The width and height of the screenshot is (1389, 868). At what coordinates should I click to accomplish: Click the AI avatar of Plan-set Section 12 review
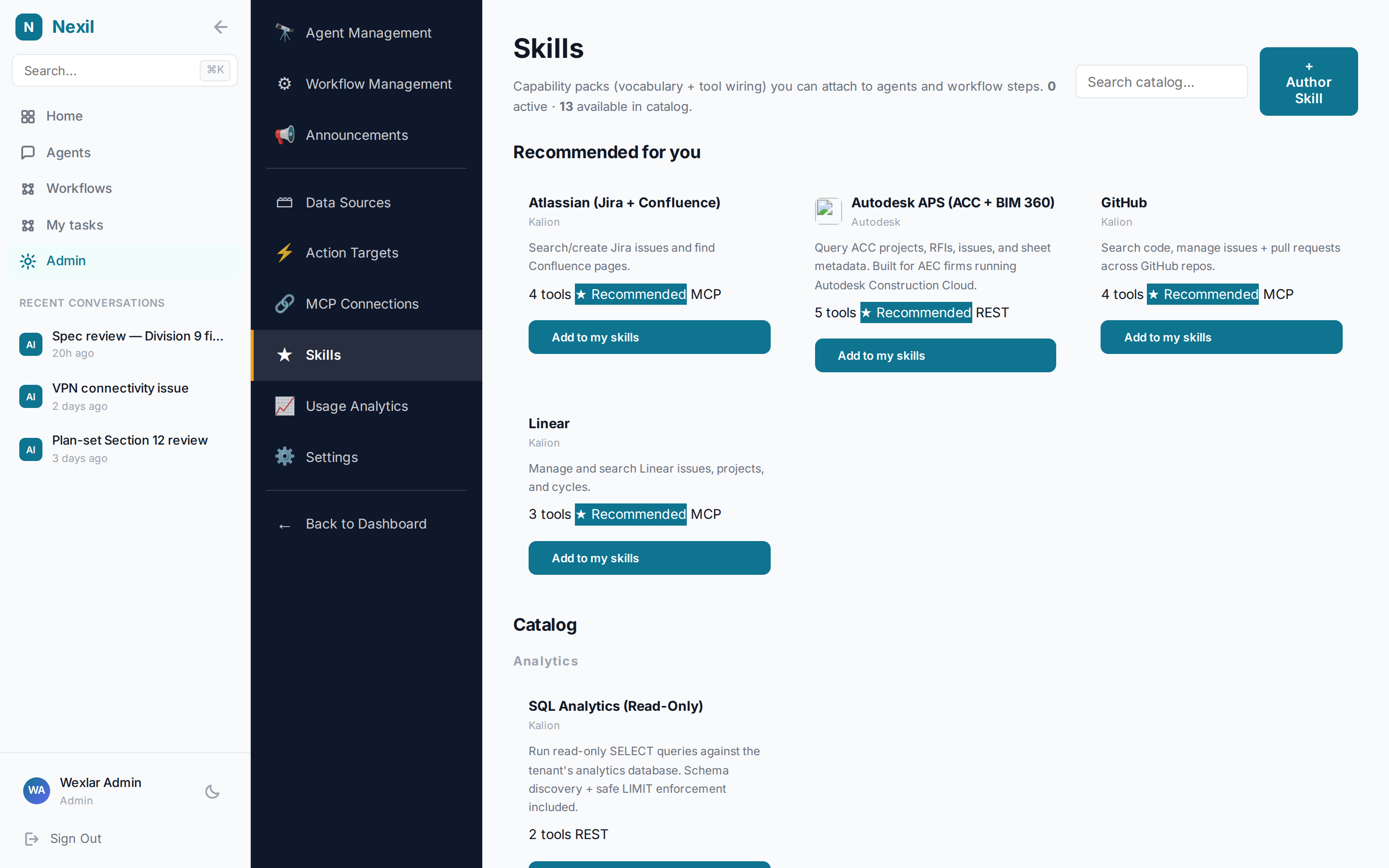(31, 449)
